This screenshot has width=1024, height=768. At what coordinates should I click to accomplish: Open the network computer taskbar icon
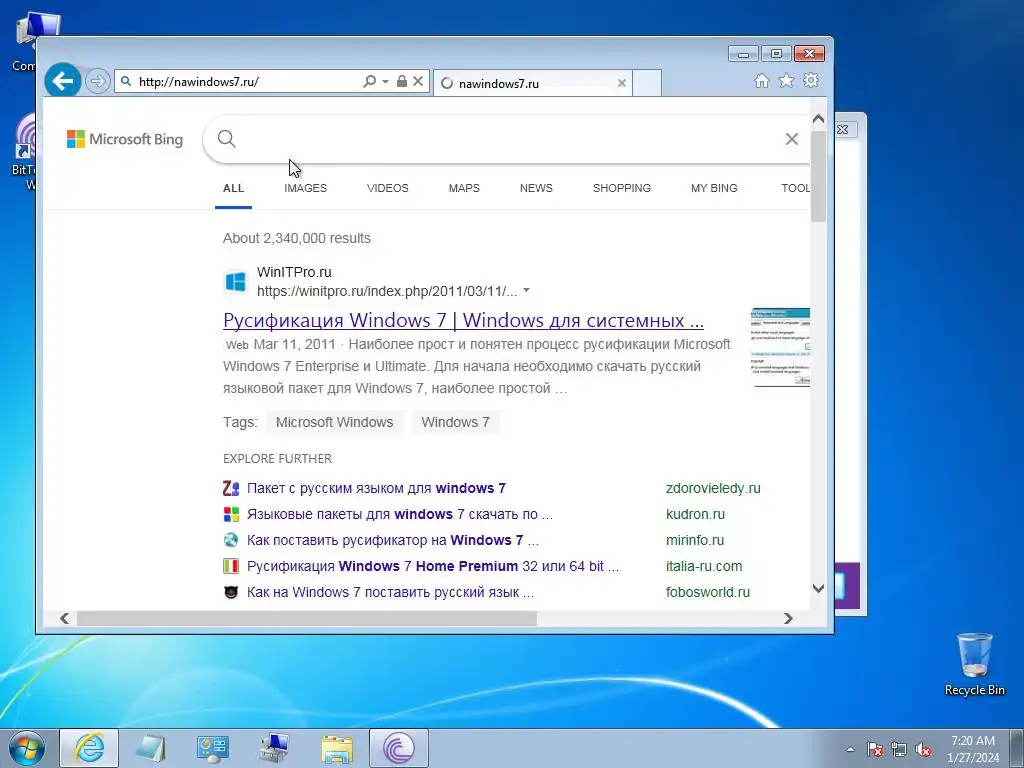pos(274,748)
